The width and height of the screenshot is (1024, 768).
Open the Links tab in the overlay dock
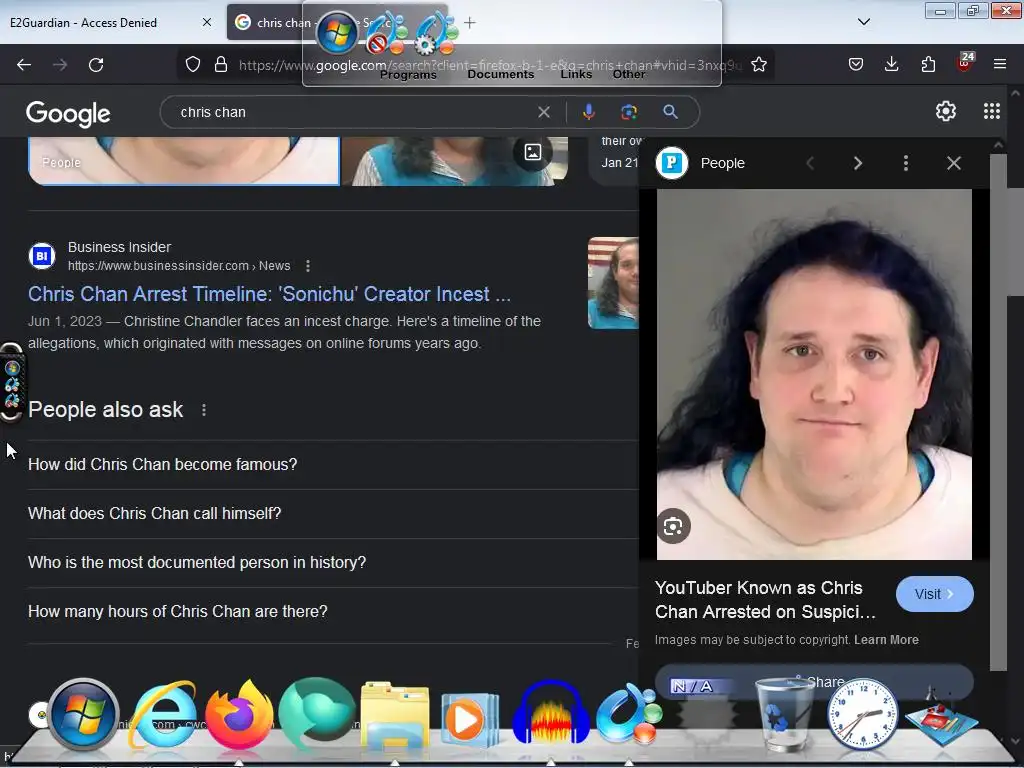(576, 74)
